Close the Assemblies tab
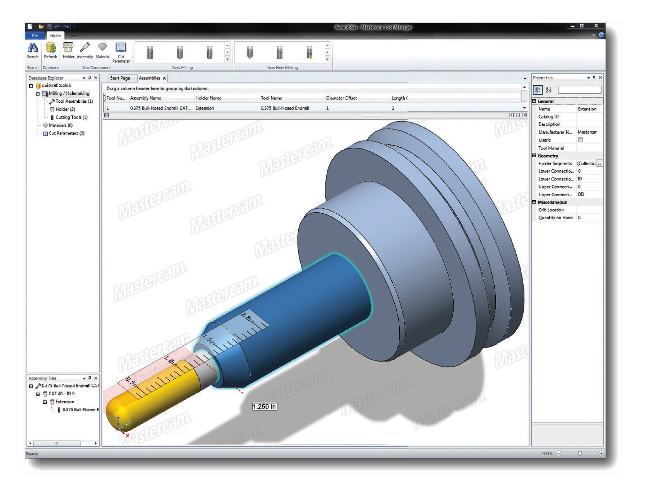The height and width of the screenshot is (481, 645). [x=165, y=78]
